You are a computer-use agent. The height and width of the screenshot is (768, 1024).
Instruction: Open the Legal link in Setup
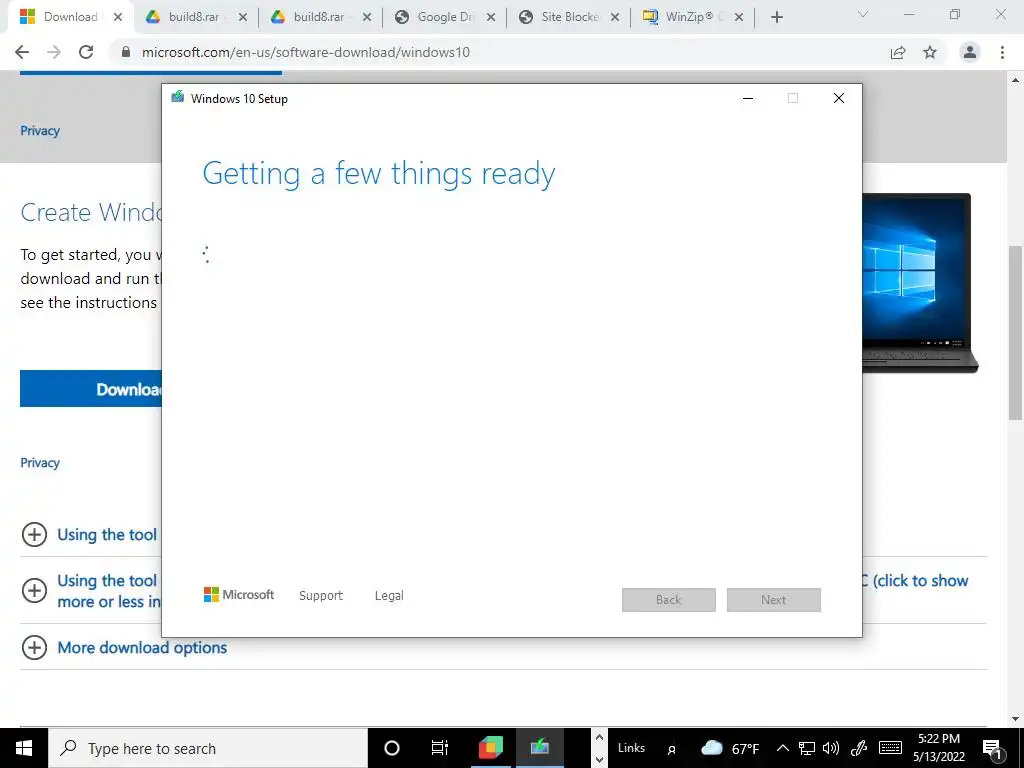(x=389, y=596)
